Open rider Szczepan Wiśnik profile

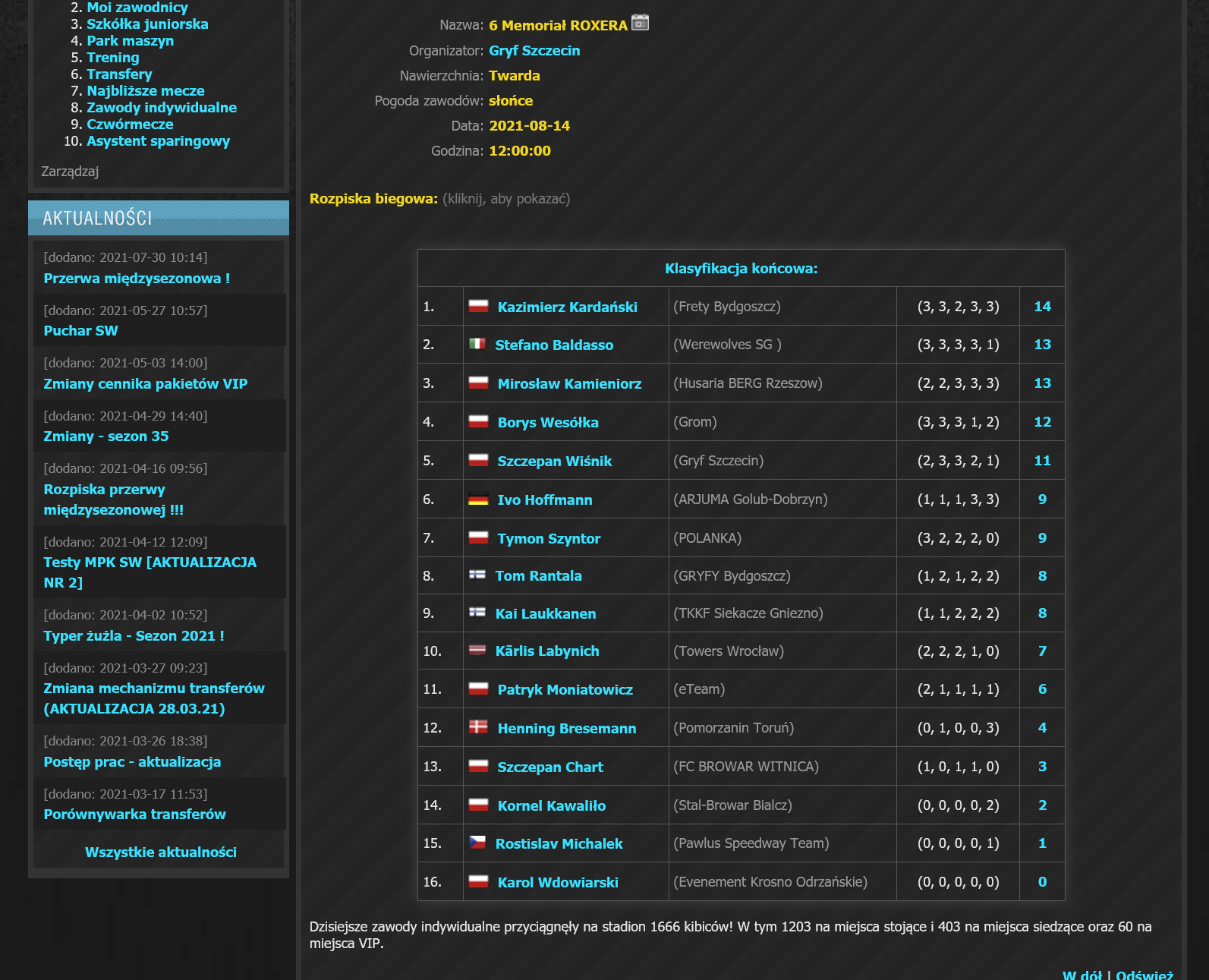(x=555, y=462)
